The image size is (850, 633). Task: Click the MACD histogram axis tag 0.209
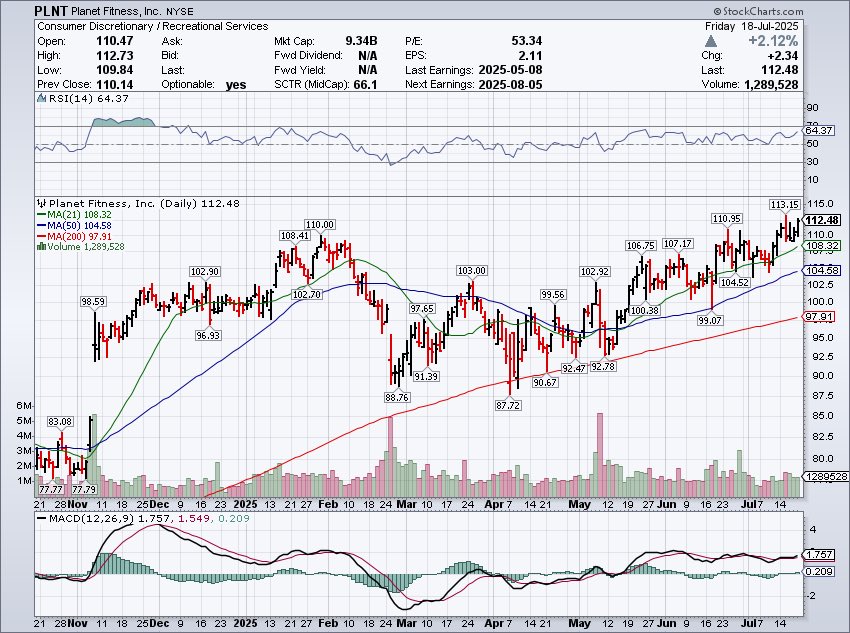tap(819, 571)
